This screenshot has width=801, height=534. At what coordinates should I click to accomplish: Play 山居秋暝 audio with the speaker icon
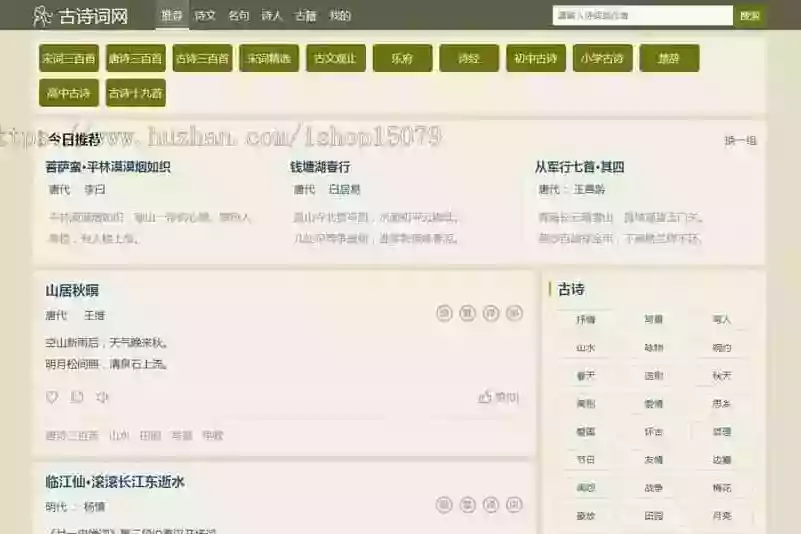pyautogui.click(x=102, y=397)
